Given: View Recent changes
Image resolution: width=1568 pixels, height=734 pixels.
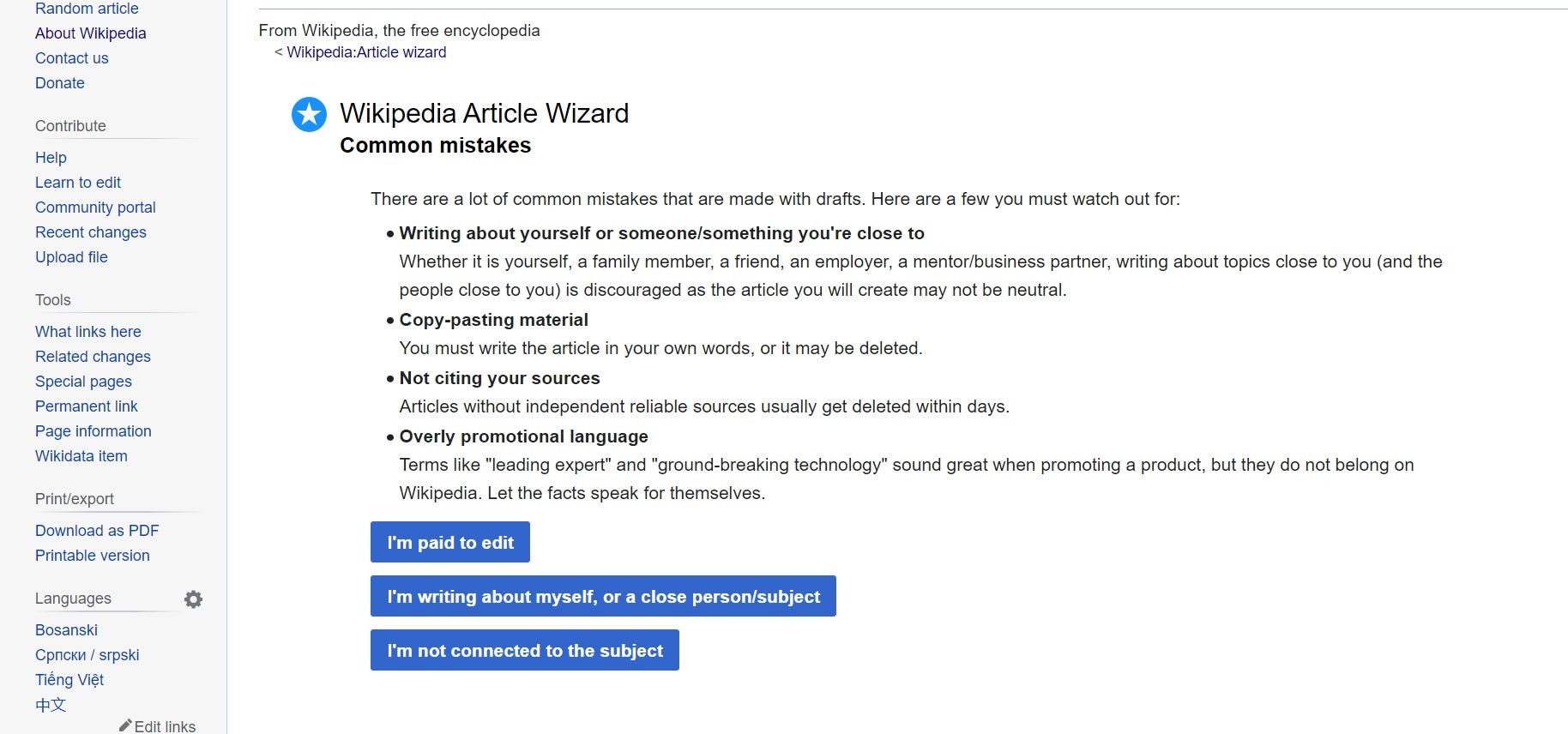Looking at the screenshot, I should [x=90, y=232].
